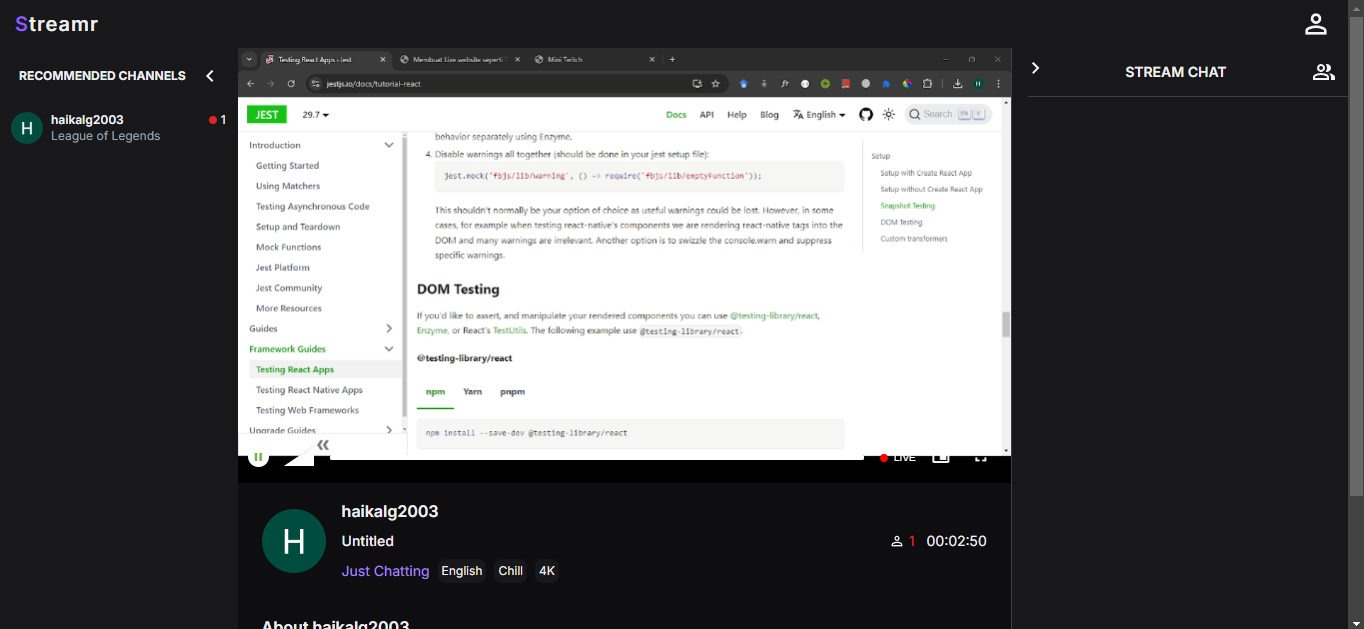Click the community members icon beside Stream Chat
This screenshot has height=629, width=1364.
1323,71
